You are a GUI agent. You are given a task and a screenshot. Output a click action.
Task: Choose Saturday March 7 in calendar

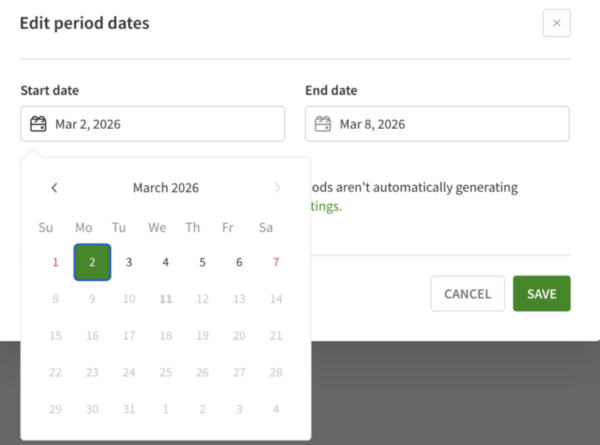pyautogui.click(x=276, y=262)
